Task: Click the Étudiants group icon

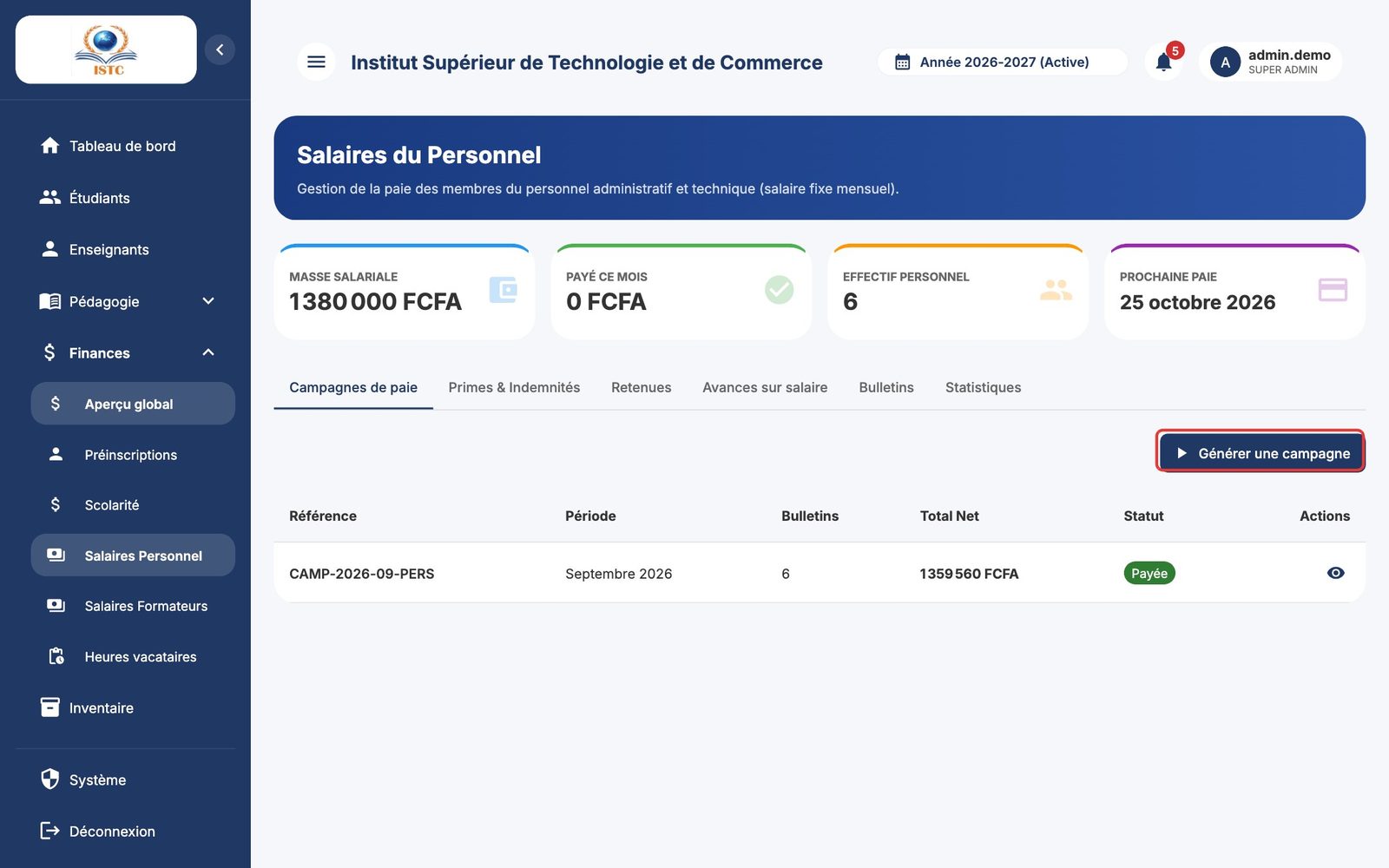Action: pos(50,198)
